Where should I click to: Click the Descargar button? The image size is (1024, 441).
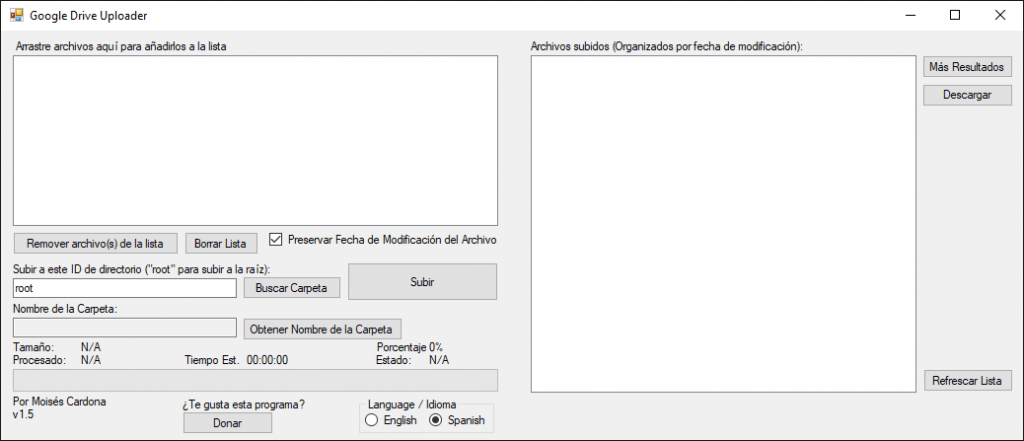(x=967, y=95)
